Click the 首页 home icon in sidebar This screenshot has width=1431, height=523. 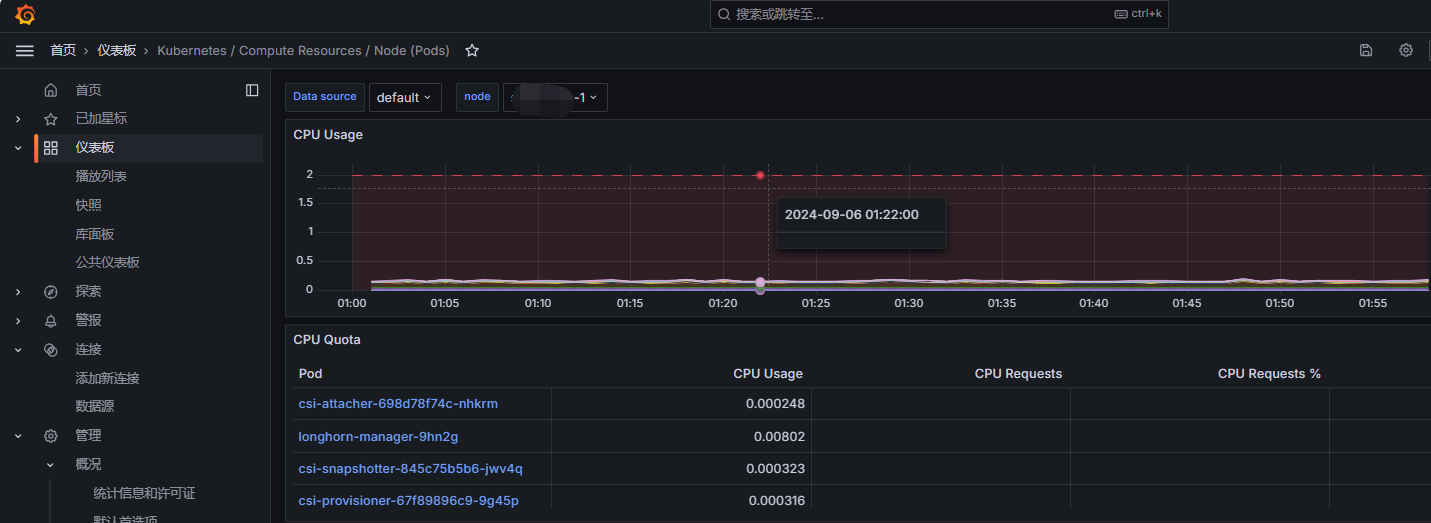pos(51,90)
